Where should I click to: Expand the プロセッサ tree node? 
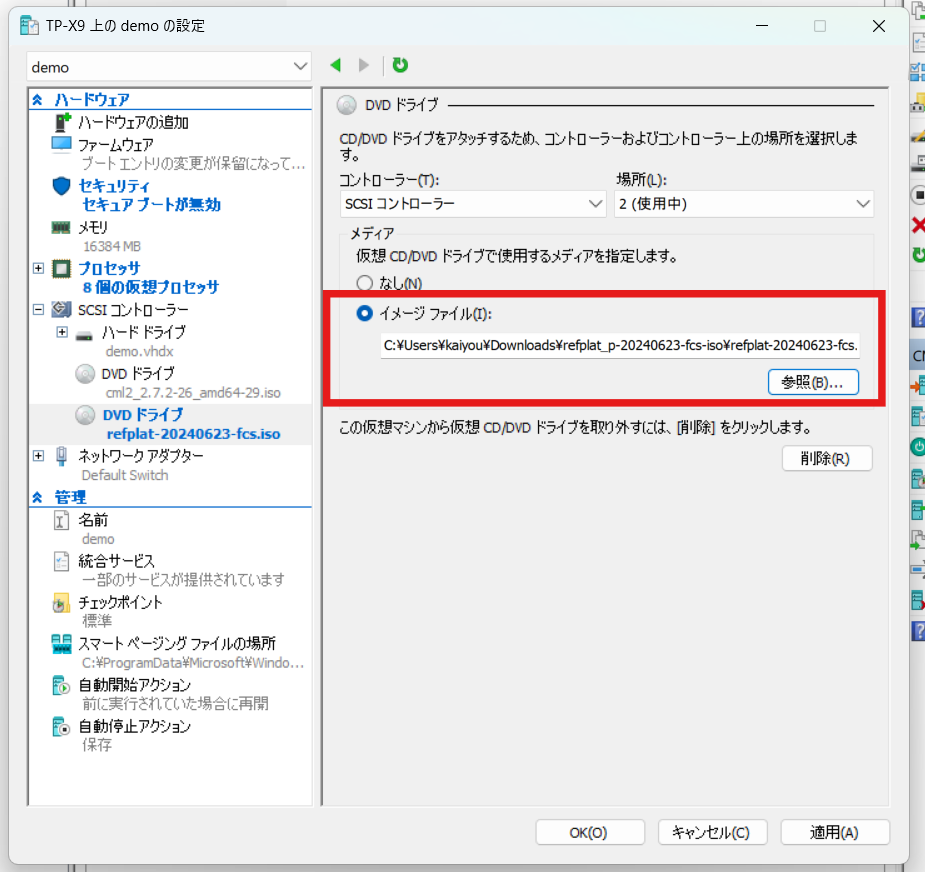38,268
